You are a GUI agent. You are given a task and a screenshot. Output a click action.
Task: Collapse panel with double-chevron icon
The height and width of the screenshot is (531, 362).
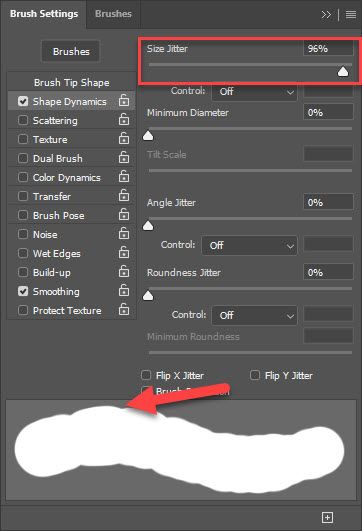pyautogui.click(x=326, y=15)
